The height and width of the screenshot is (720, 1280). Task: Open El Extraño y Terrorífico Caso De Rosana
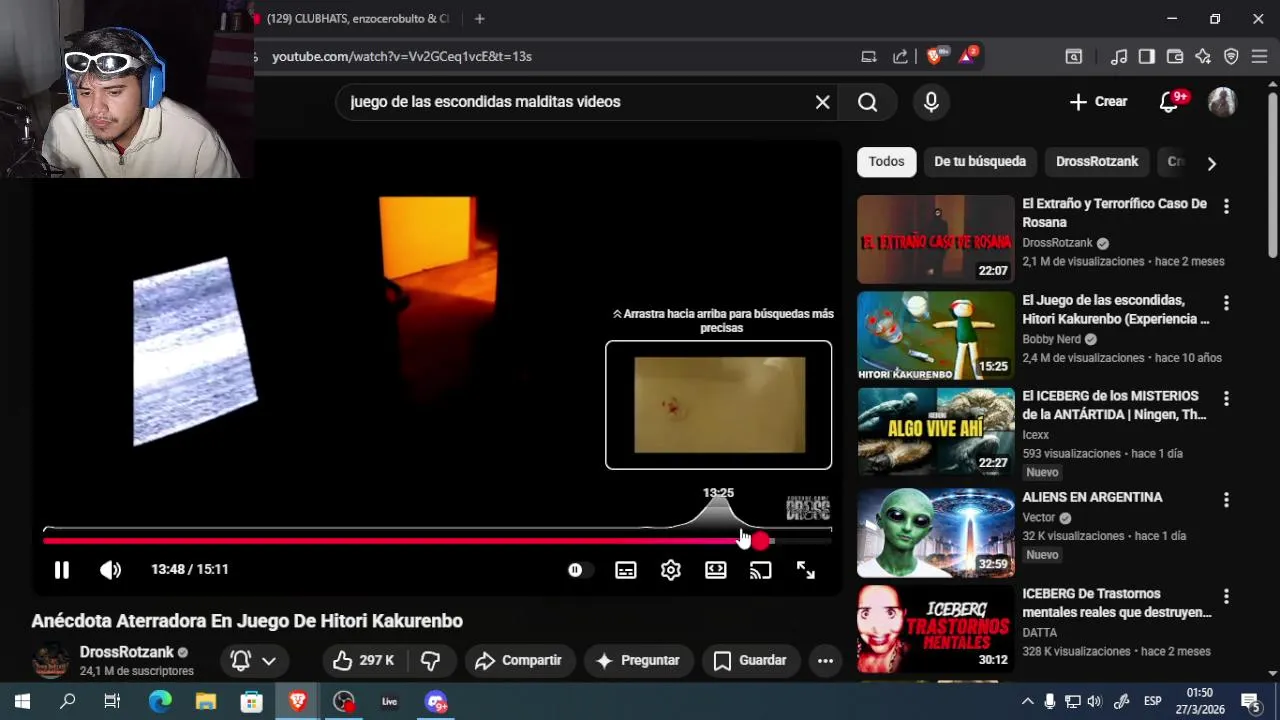coord(1114,213)
